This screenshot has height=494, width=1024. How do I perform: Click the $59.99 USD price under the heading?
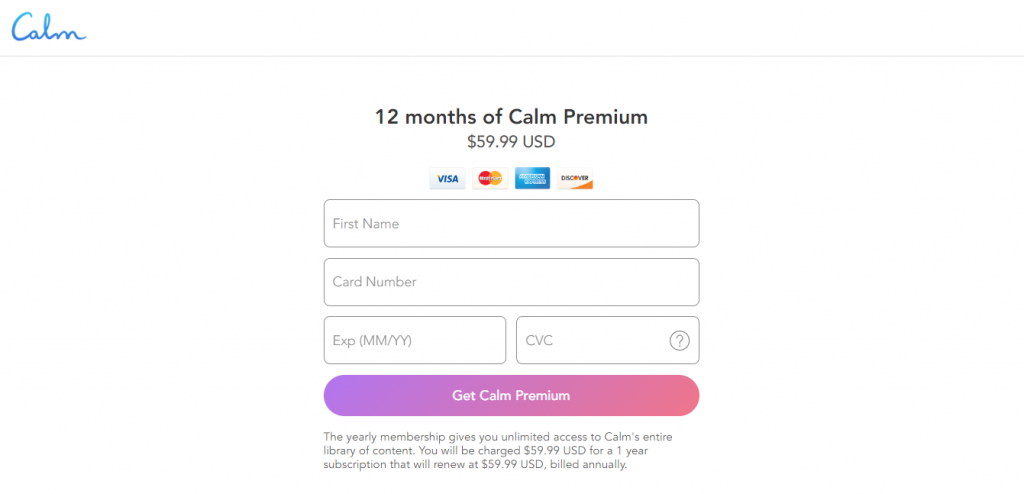pos(511,142)
